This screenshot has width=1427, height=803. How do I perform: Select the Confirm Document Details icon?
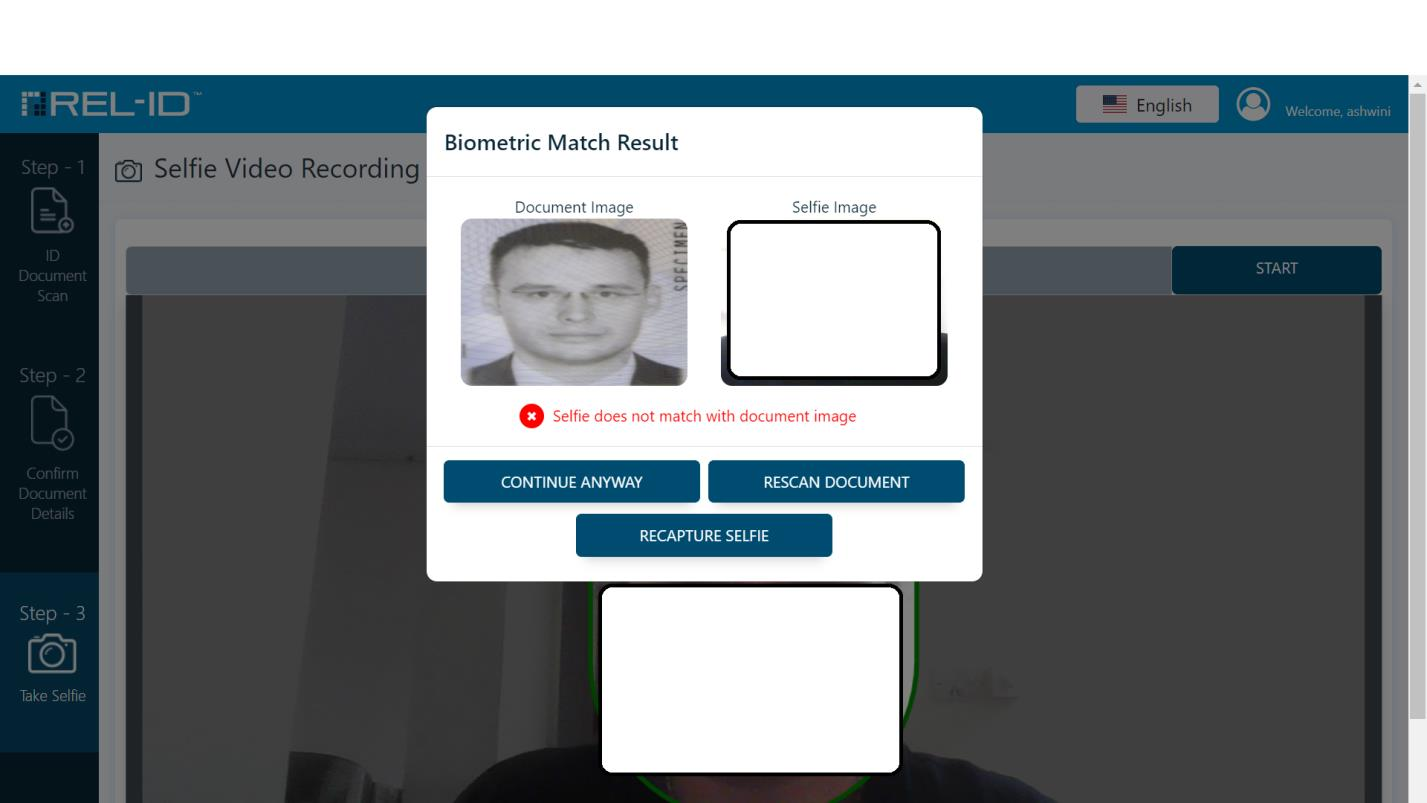tap(51, 421)
